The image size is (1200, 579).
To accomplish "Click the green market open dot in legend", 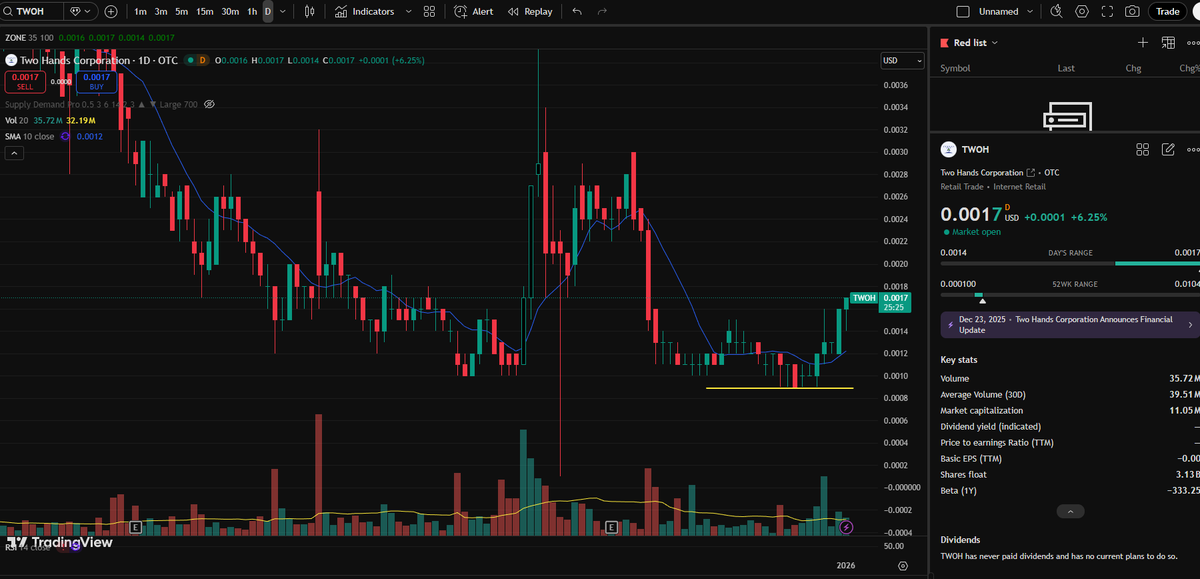I will 189,60.
